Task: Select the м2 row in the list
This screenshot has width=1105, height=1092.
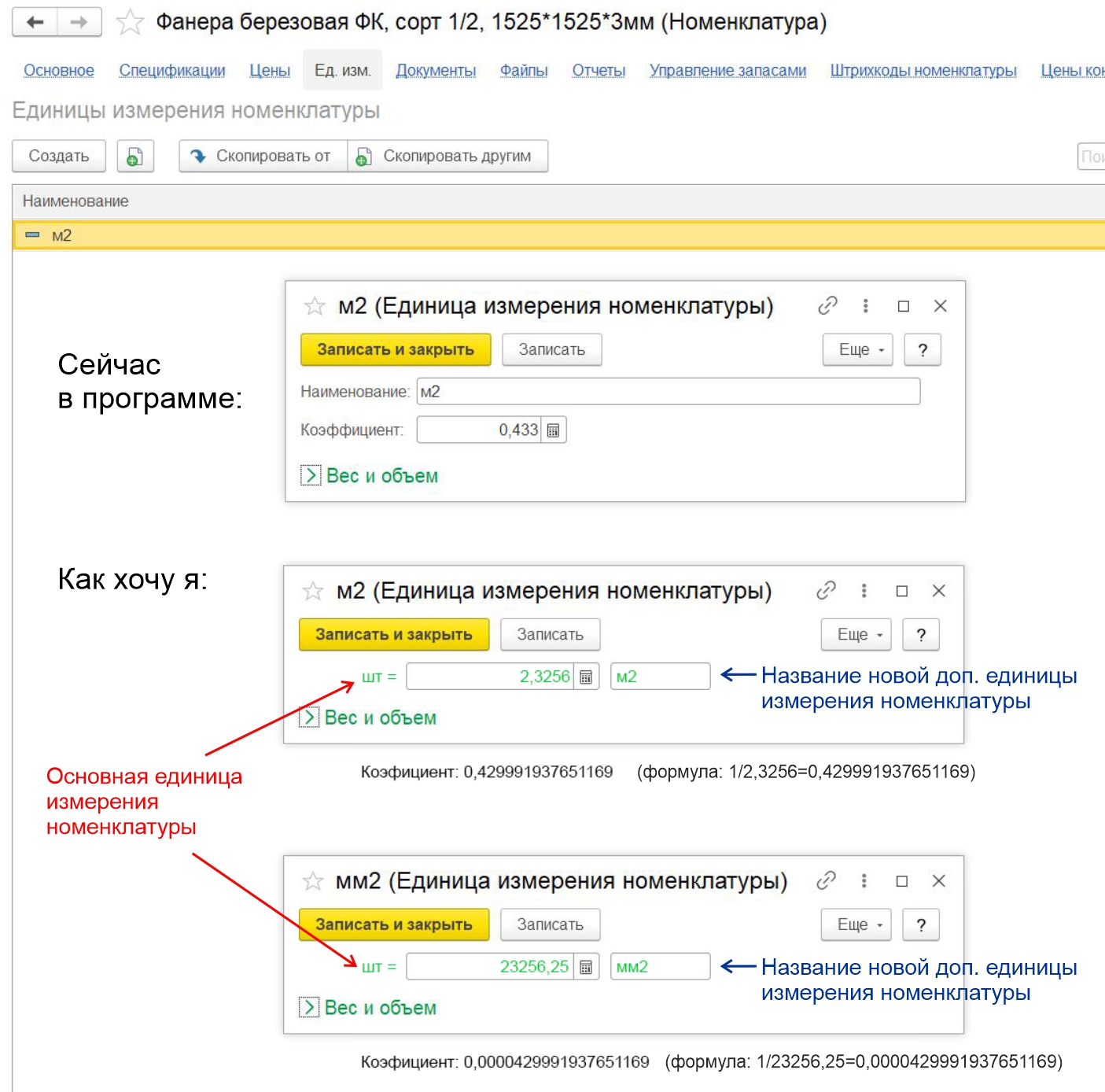Action: click(x=61, y=236)
